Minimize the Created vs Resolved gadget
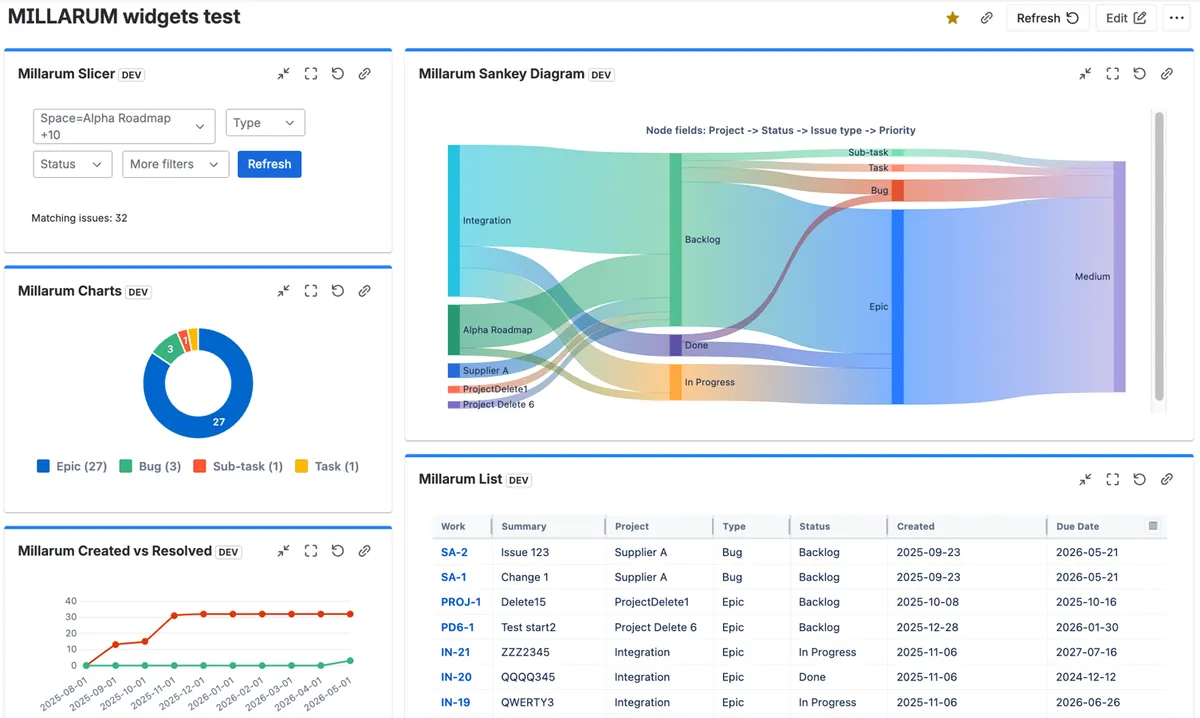Screen dimensions: 1200x718 coord(284,551)
